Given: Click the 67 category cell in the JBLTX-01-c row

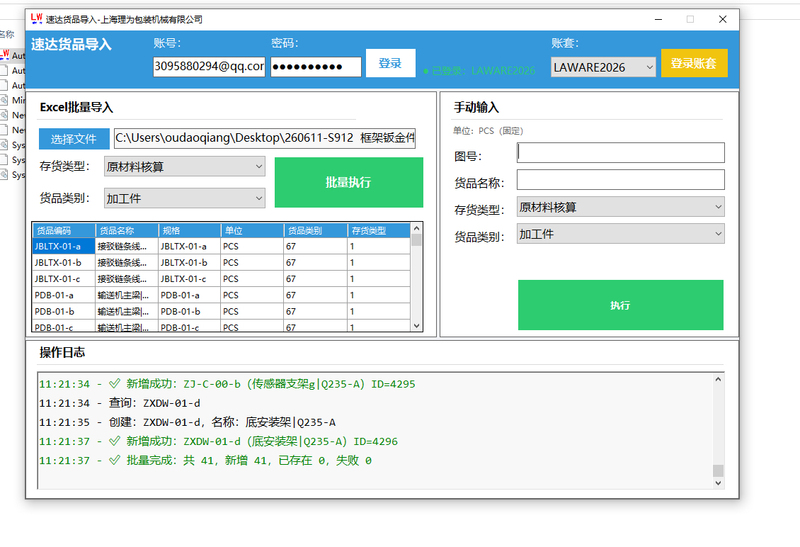Looking at the screenshot, I should (x=315, y=279).
